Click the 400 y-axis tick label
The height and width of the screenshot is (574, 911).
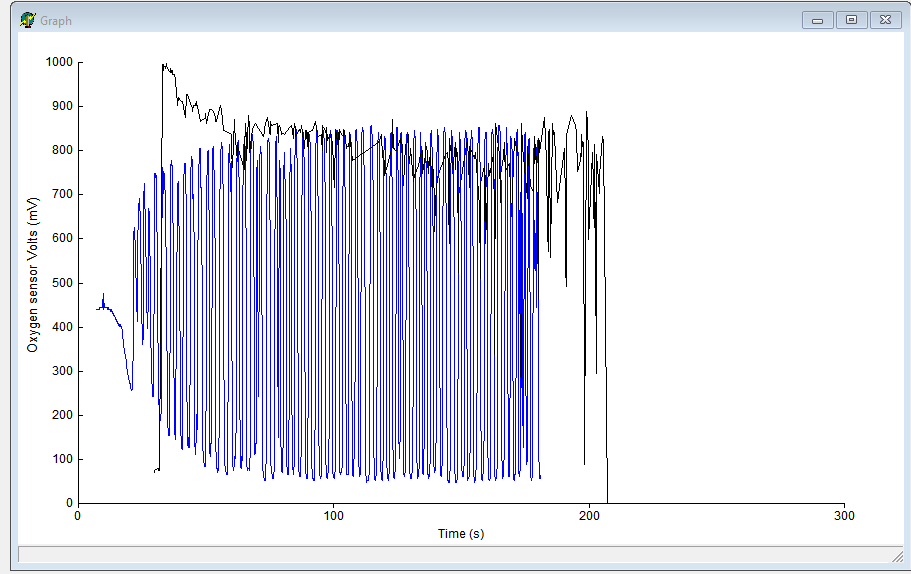[x=63, y=327]
